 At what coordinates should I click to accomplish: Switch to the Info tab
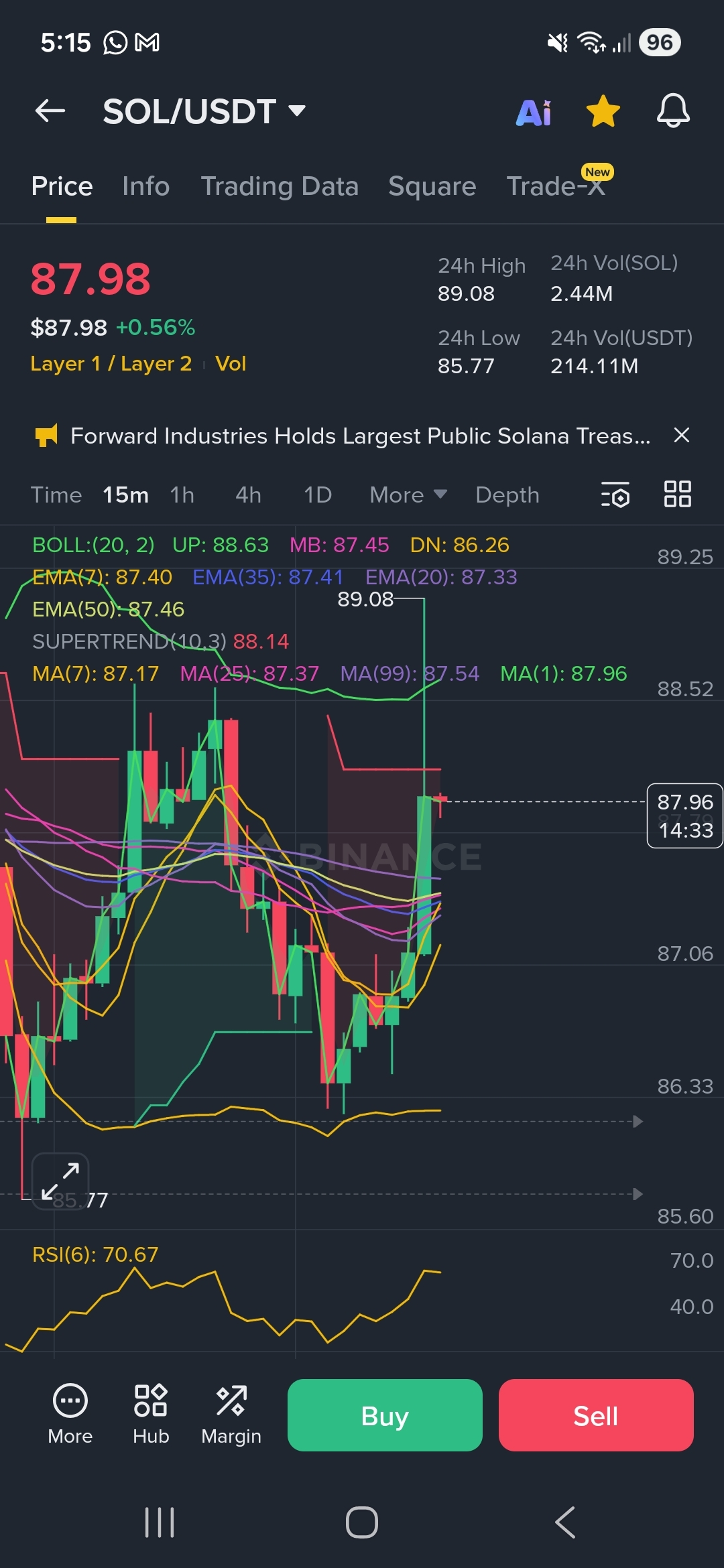pos(146,186)
